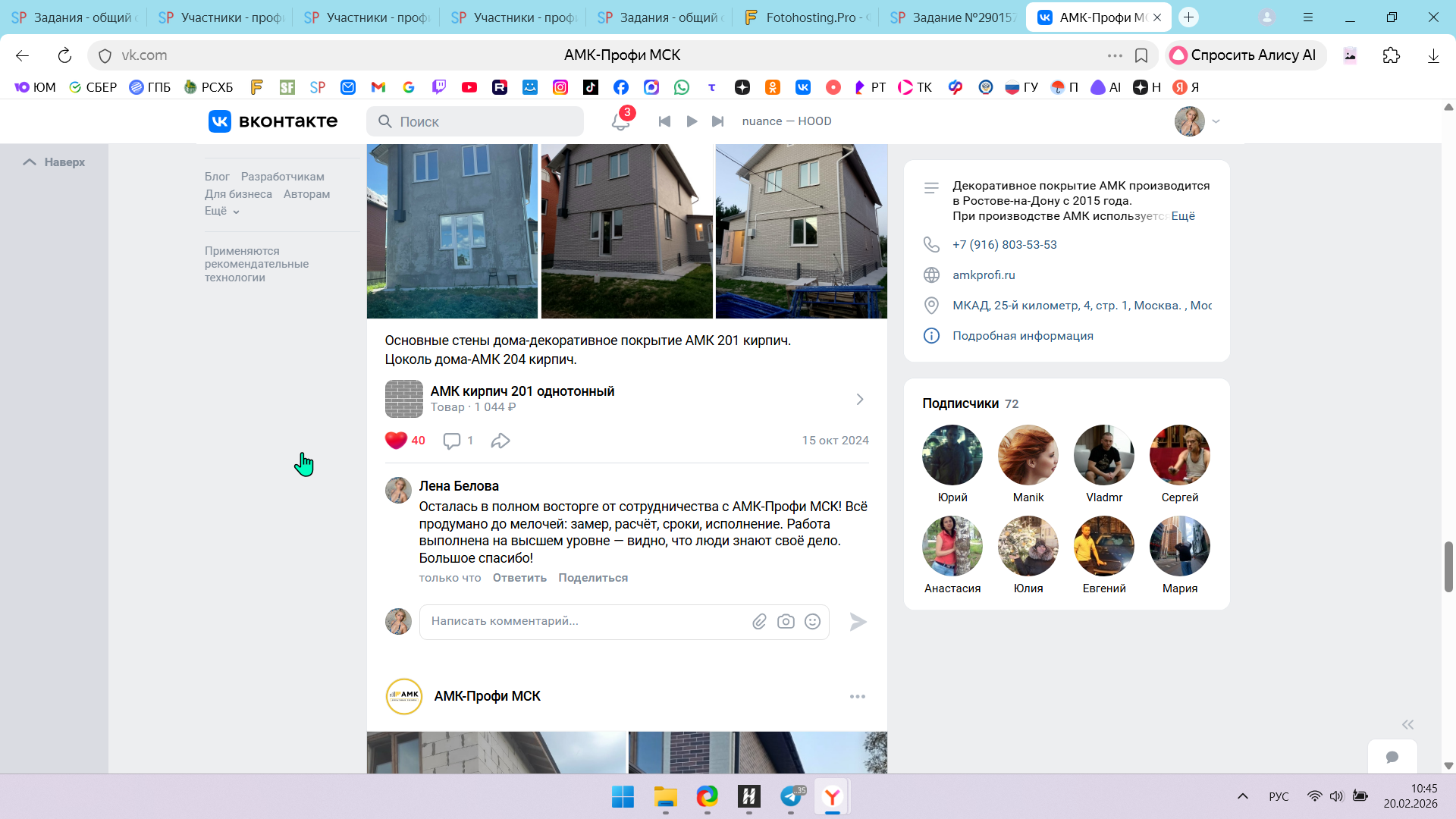This screenshot has width=1456, height=819.
Task: Skip to next track in player
Action: [x=717, y=121]
